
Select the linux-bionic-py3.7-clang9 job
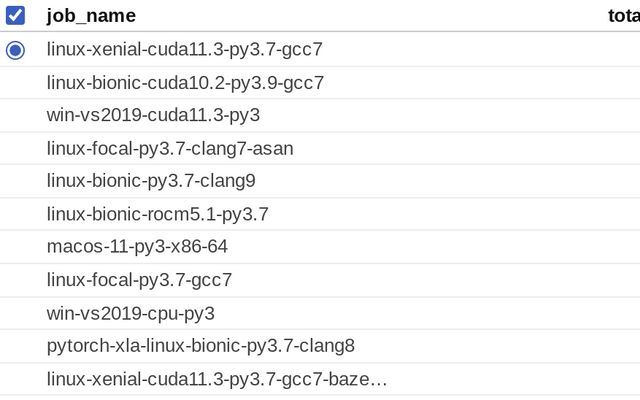(x=151, y=181)
